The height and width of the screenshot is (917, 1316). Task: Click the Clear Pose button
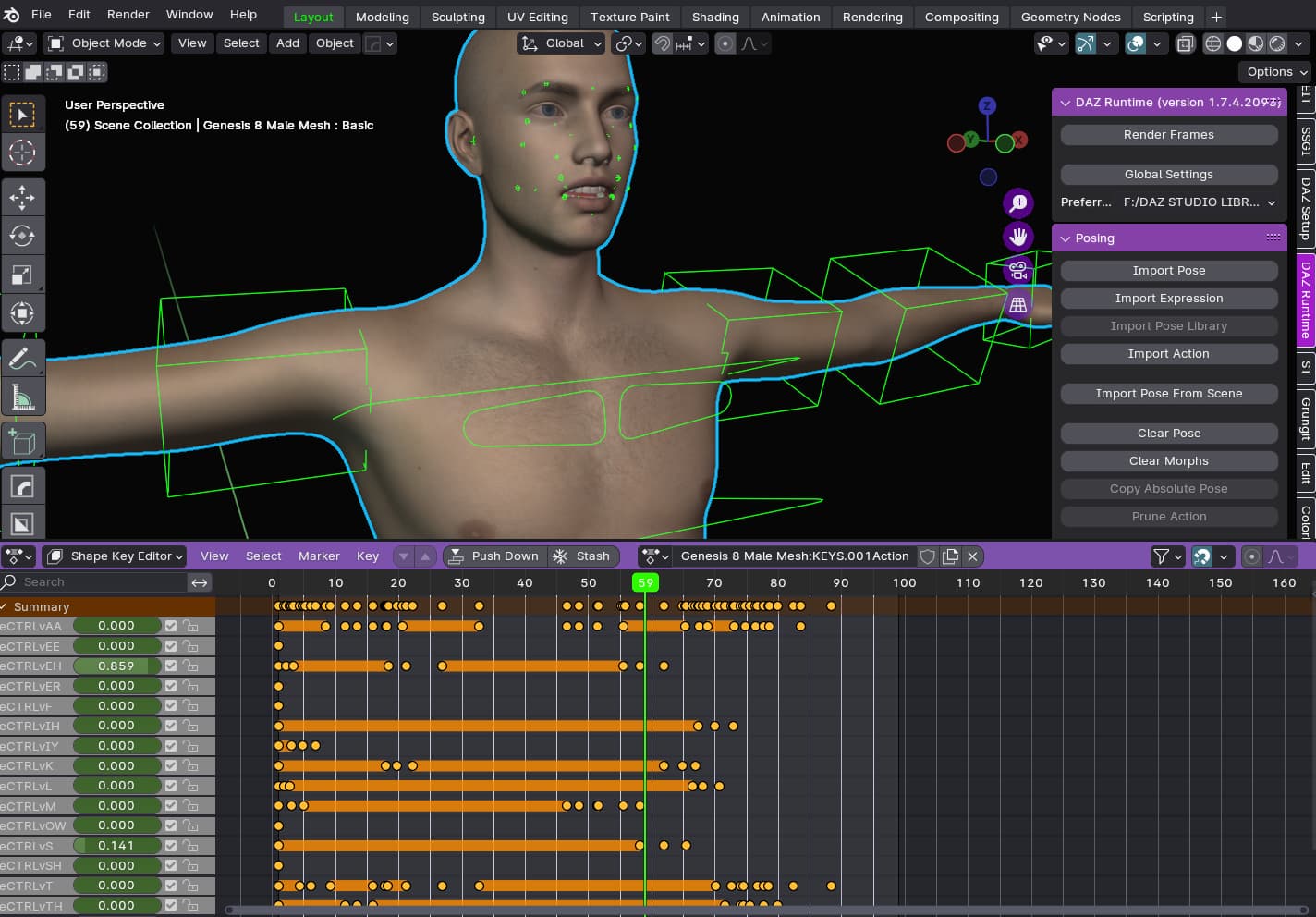1169,434
